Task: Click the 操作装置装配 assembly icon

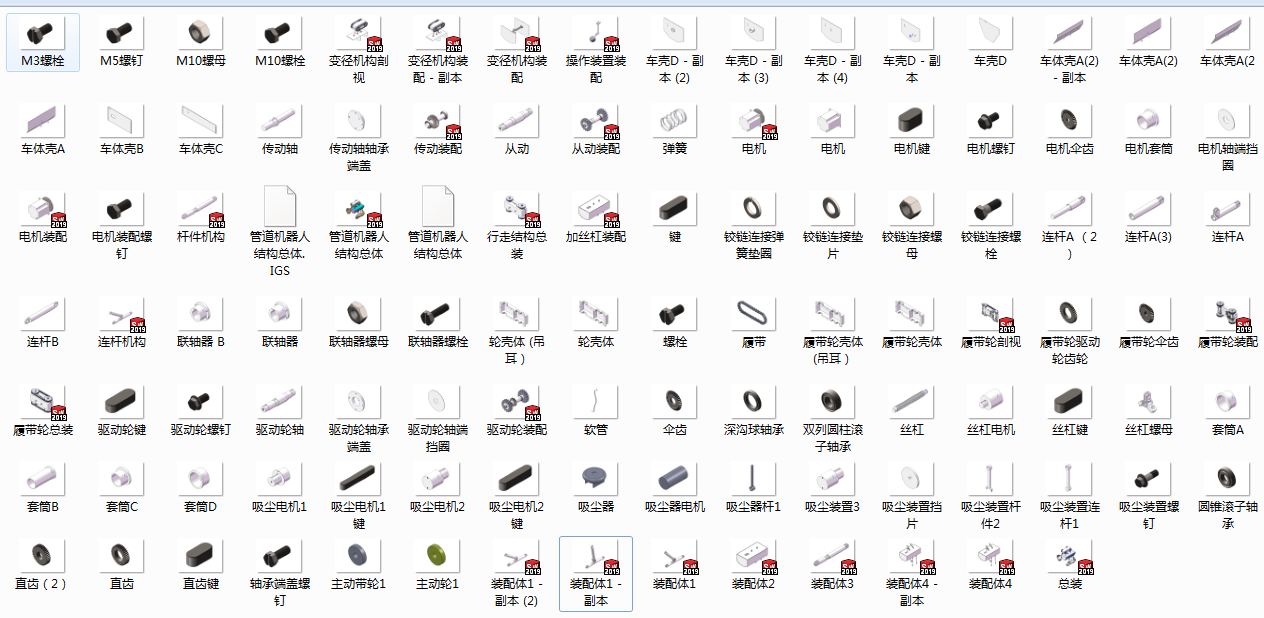Action: [596, 34]
